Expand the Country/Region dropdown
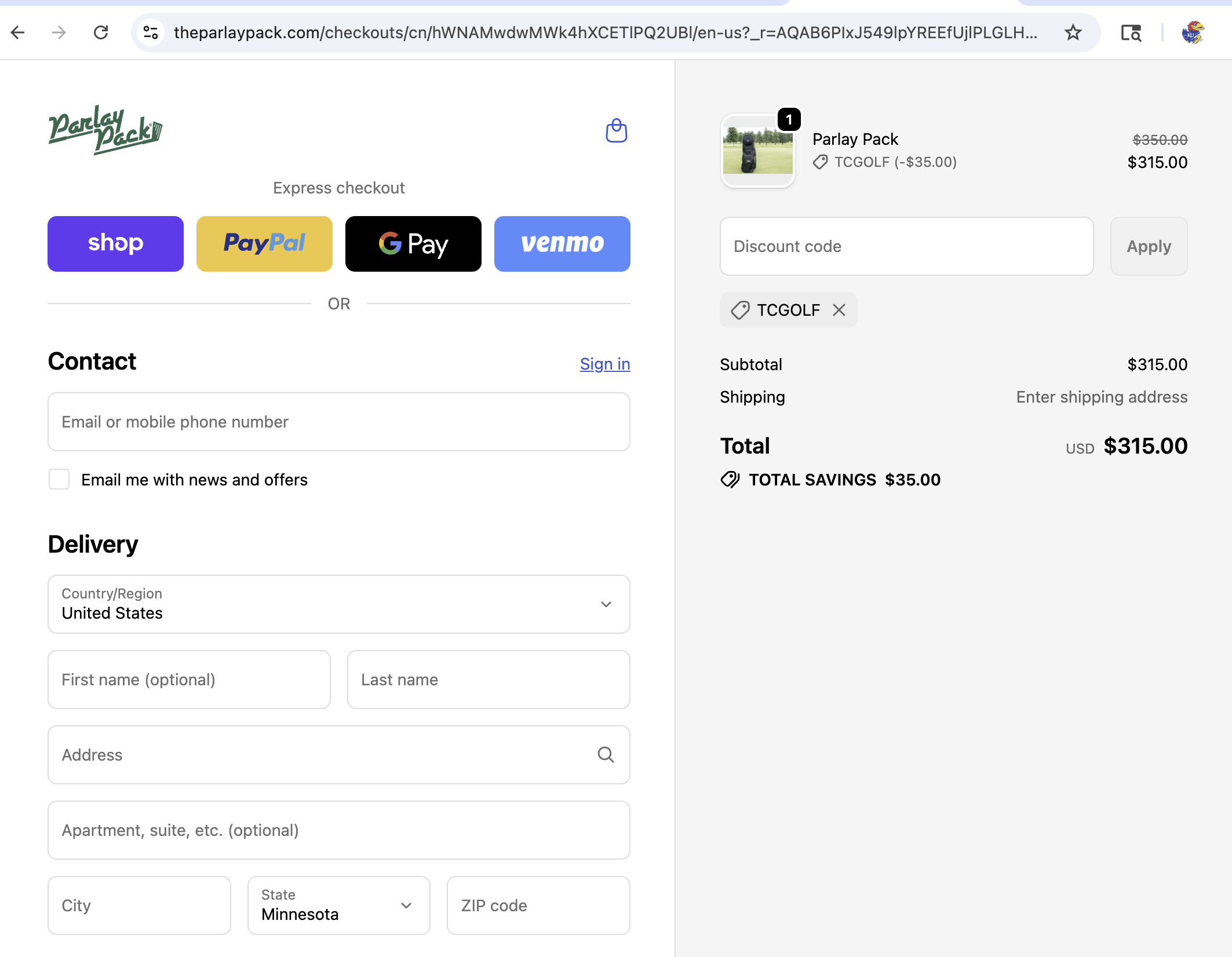Viewport: 1232px width, 957px height. click(x=339, y=604)
